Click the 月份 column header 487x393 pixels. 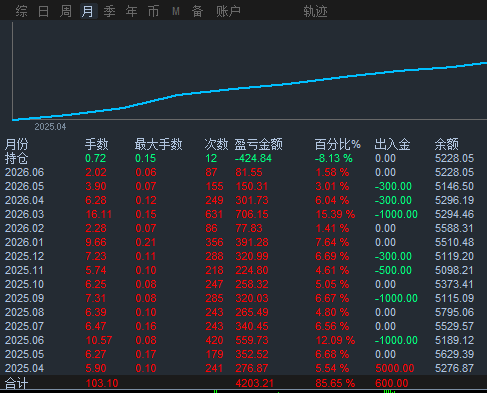click(x=17, y=144)
